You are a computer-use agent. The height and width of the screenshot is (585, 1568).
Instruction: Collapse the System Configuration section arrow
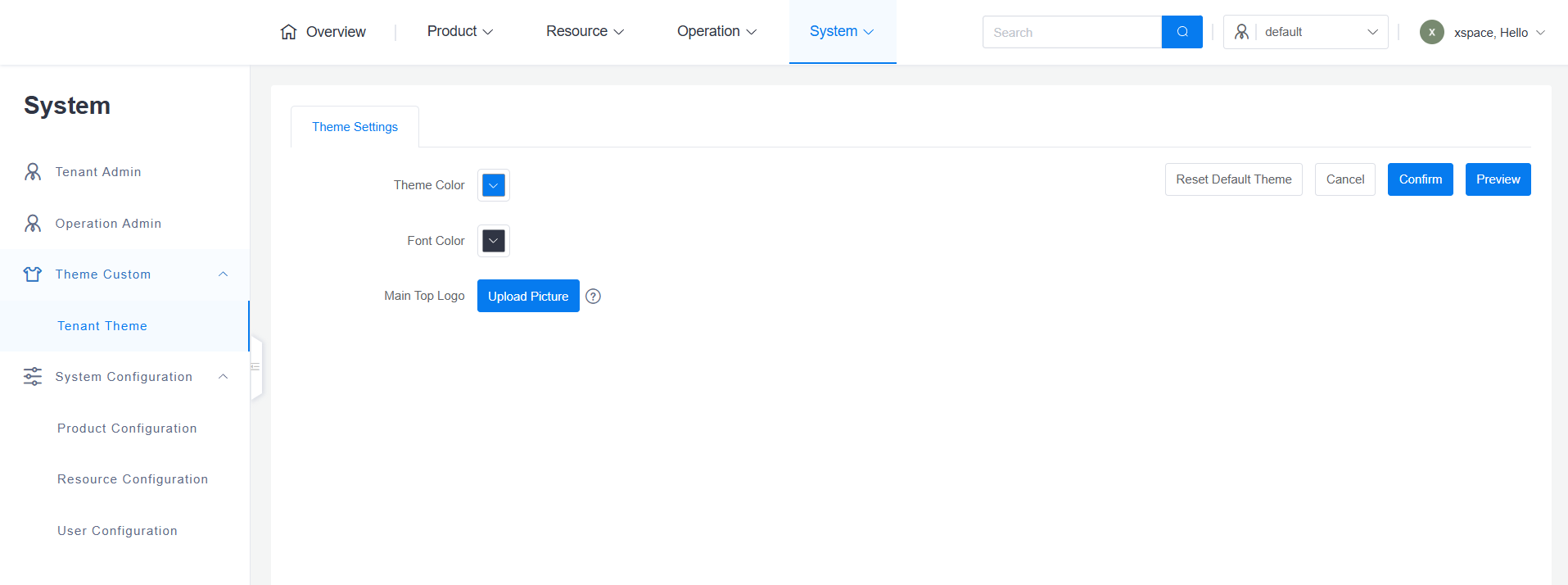click(x=223, y=377)
